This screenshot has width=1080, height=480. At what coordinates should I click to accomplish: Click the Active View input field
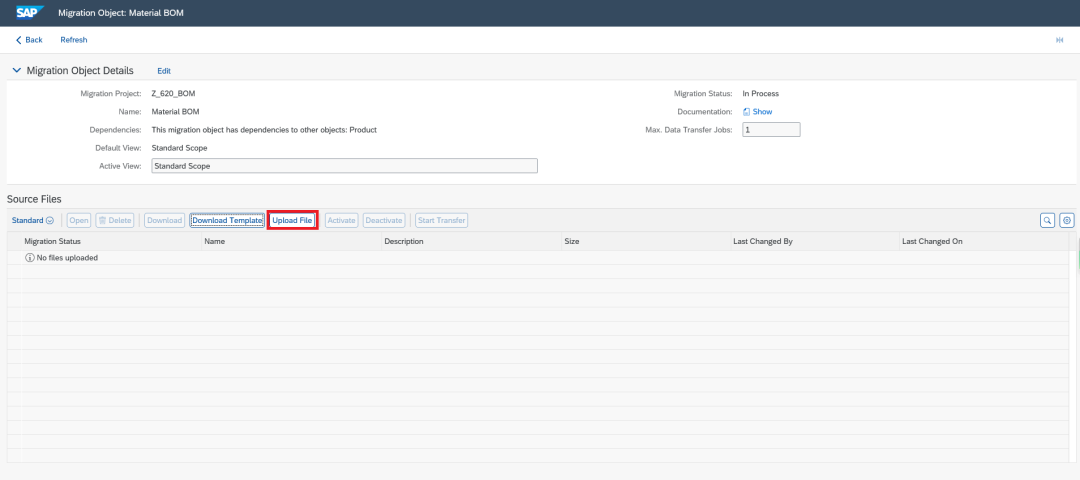point(344,166)
